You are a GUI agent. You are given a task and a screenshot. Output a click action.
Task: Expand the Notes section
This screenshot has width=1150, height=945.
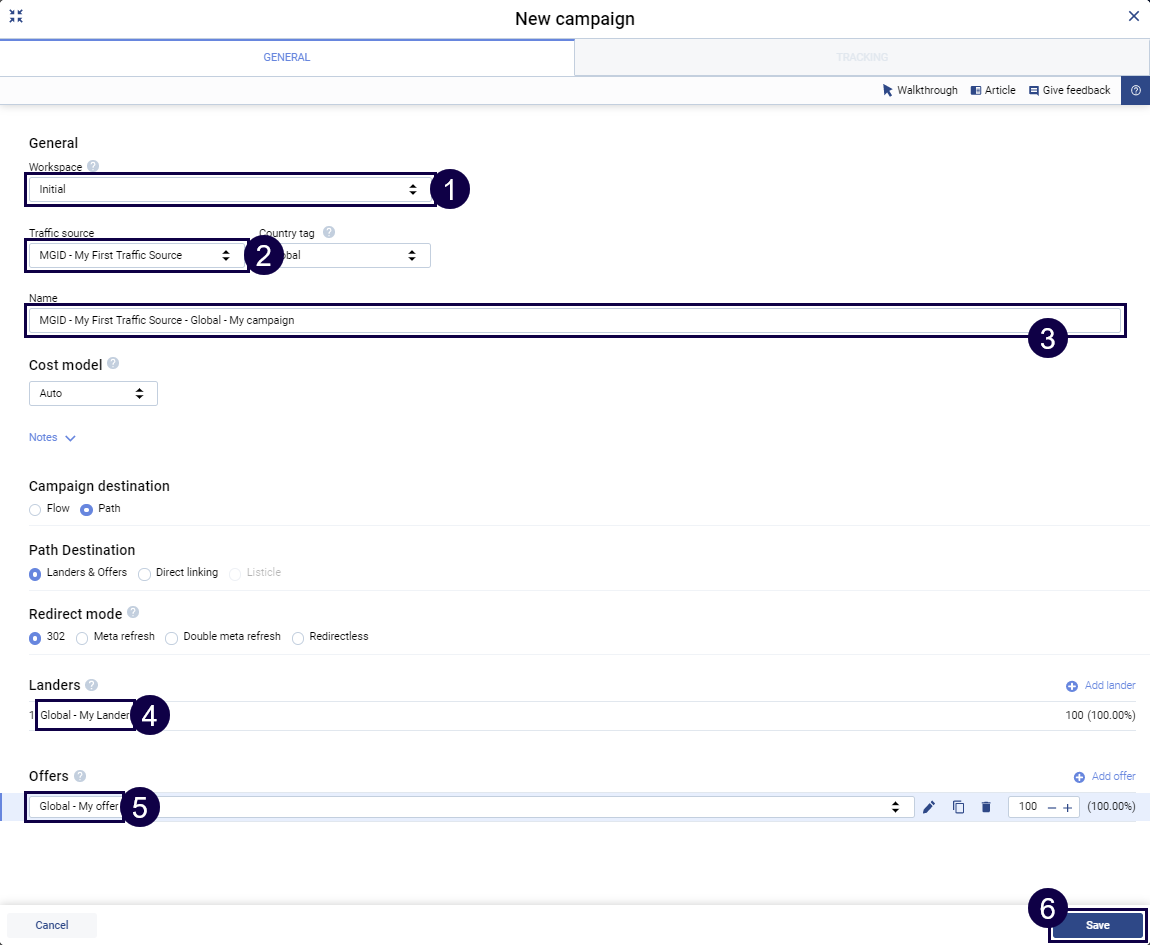(52, 438)
